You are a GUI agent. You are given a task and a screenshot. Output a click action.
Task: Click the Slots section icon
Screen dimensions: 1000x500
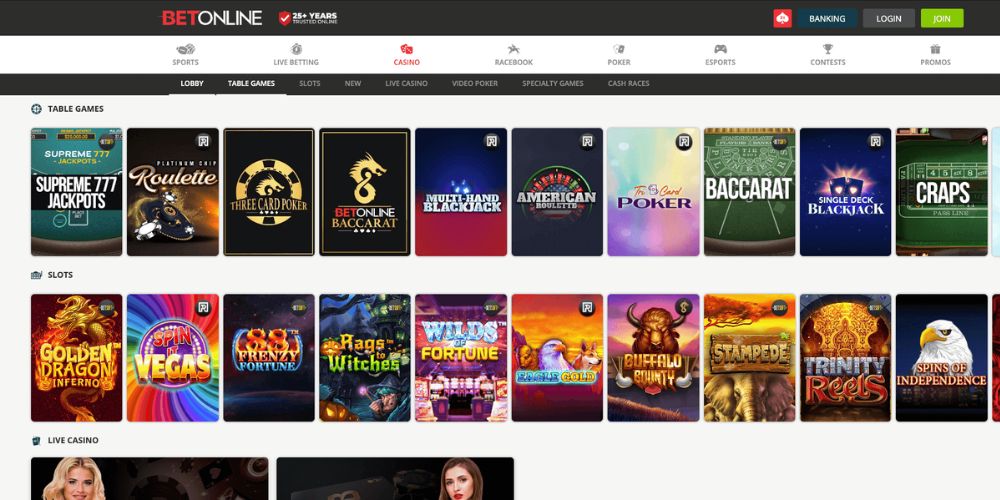[36, 275]
